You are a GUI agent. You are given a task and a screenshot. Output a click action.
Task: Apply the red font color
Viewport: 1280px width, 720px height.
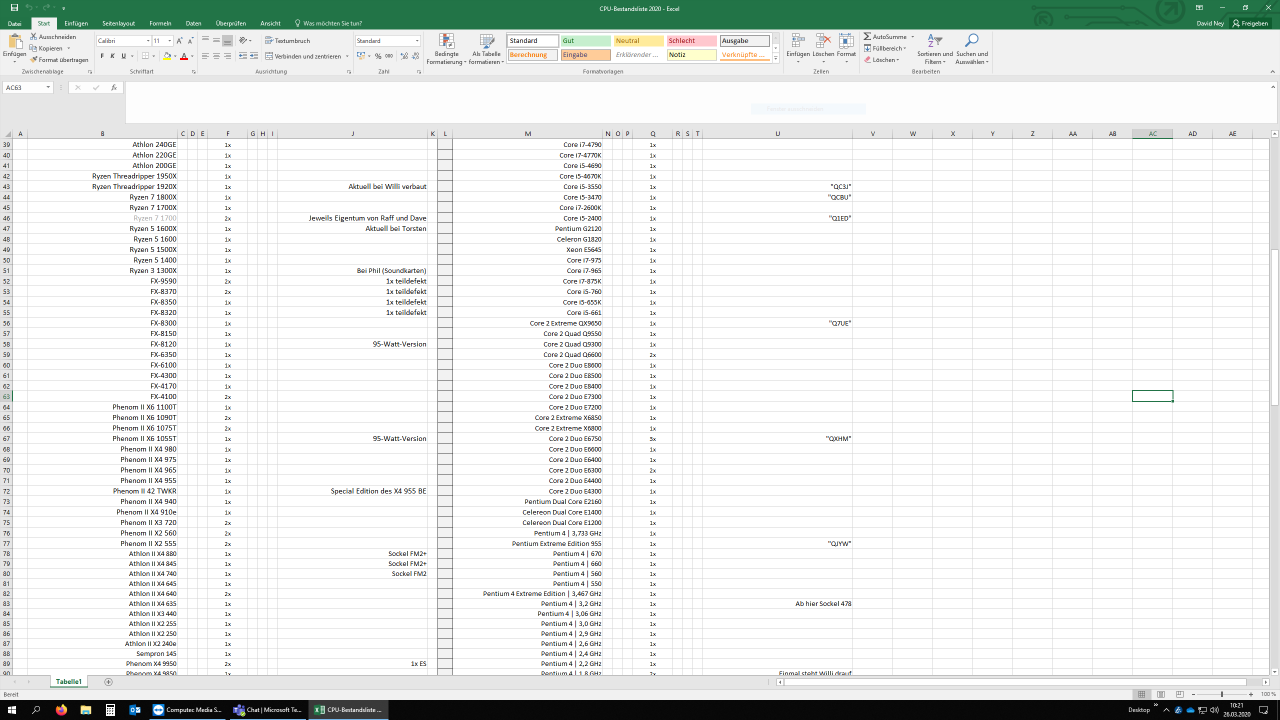[x=184, y=56]
